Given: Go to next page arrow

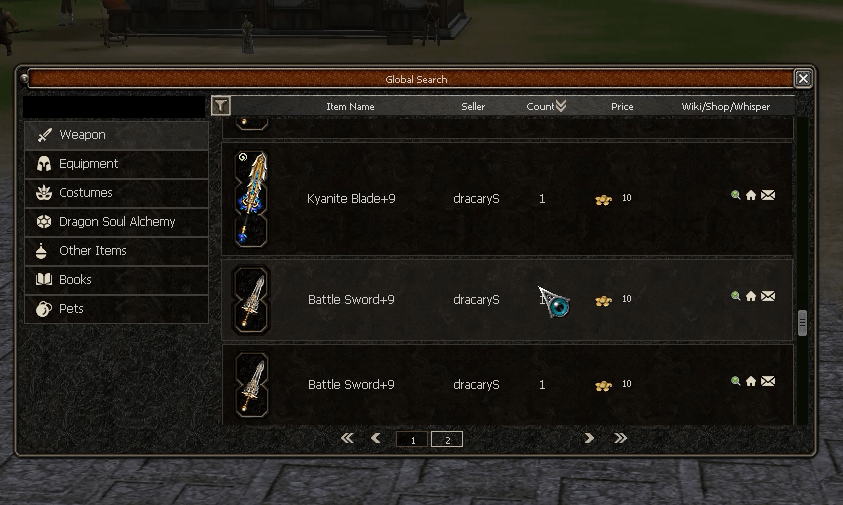Looking at the screenshot, I should tap(589, 438).
